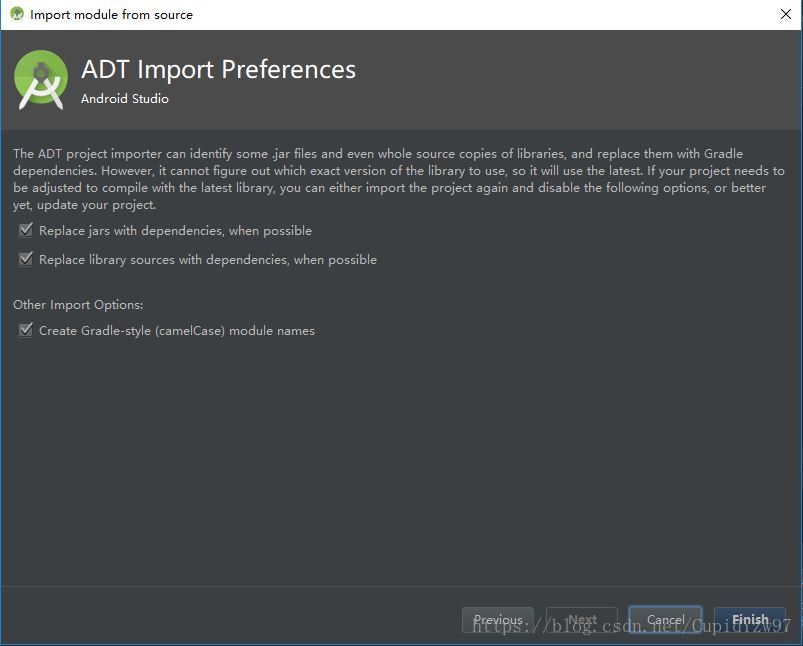
Task: Click the Other Import Options label
Action: tap(78, 305)
